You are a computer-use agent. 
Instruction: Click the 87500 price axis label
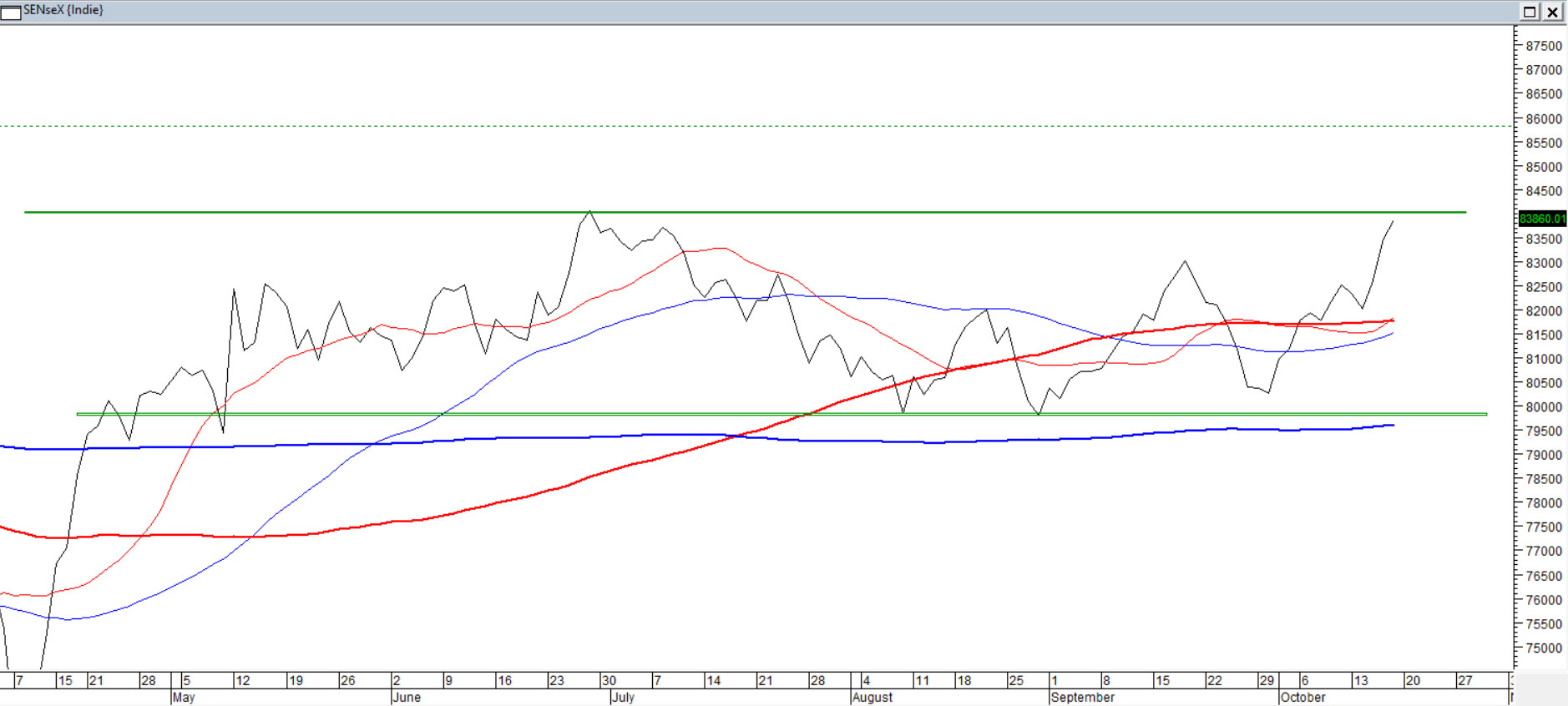click(x=1543, y=46)
